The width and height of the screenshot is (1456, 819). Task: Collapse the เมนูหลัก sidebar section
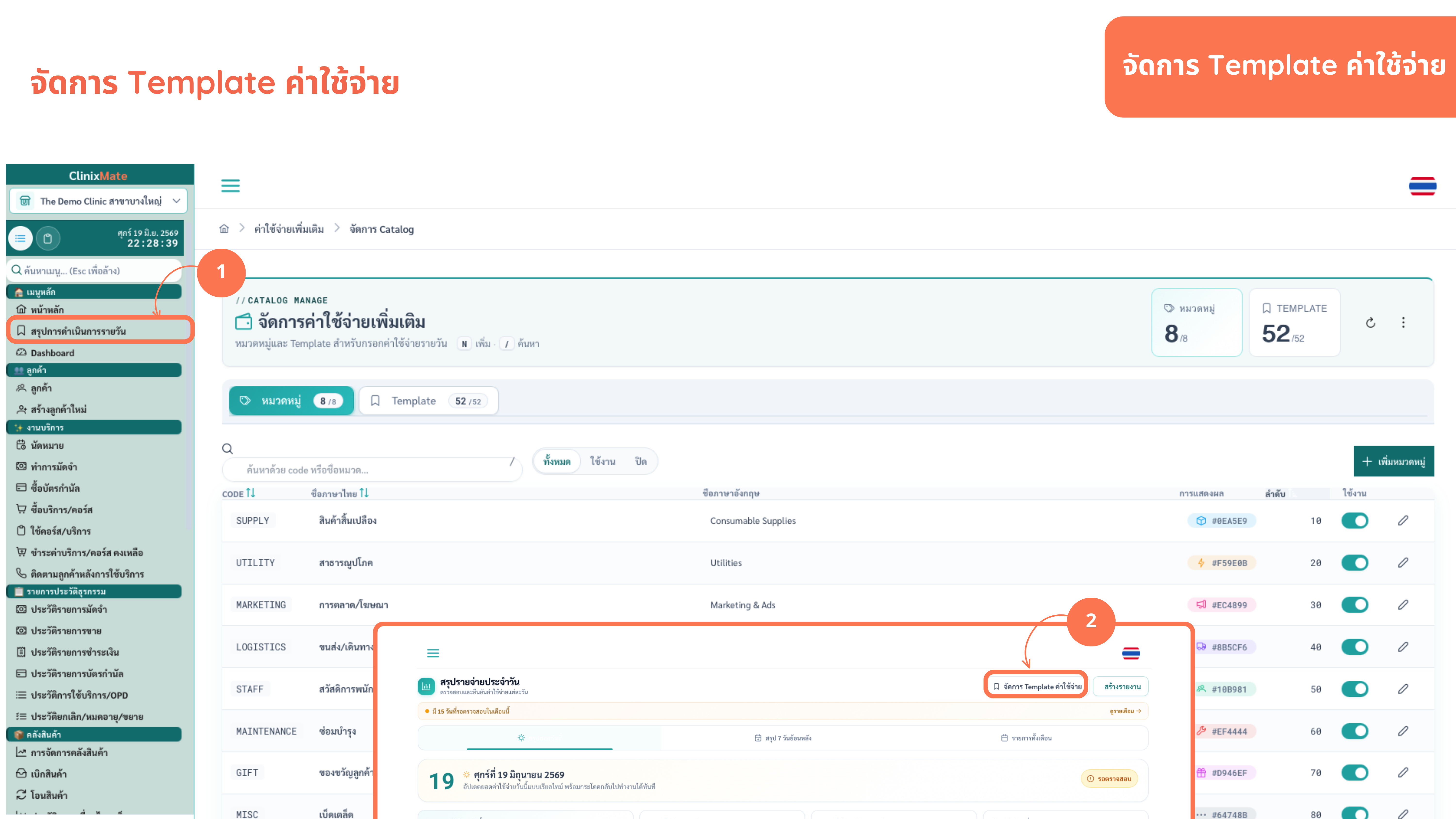[x=94, y=292]
